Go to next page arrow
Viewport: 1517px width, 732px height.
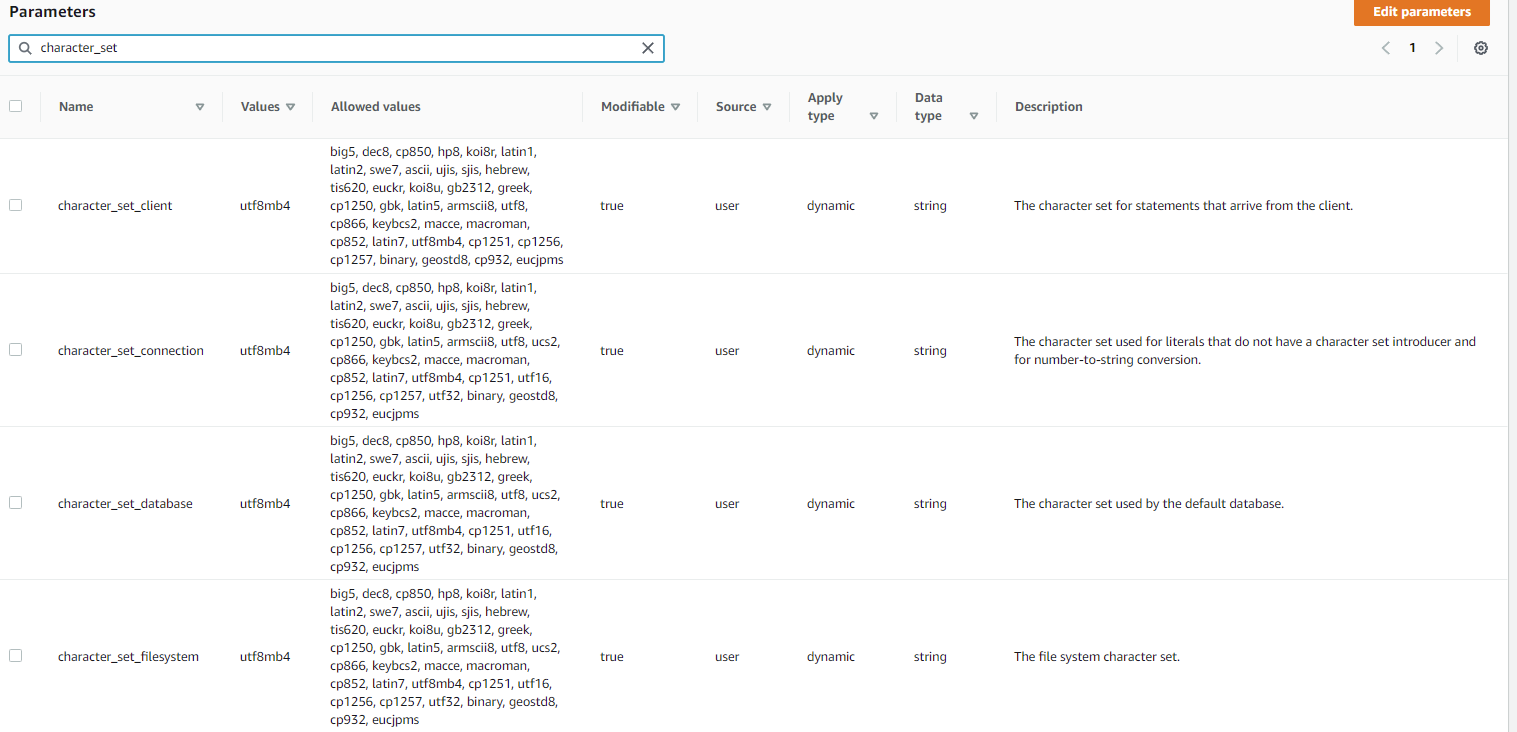point(1439,48)
